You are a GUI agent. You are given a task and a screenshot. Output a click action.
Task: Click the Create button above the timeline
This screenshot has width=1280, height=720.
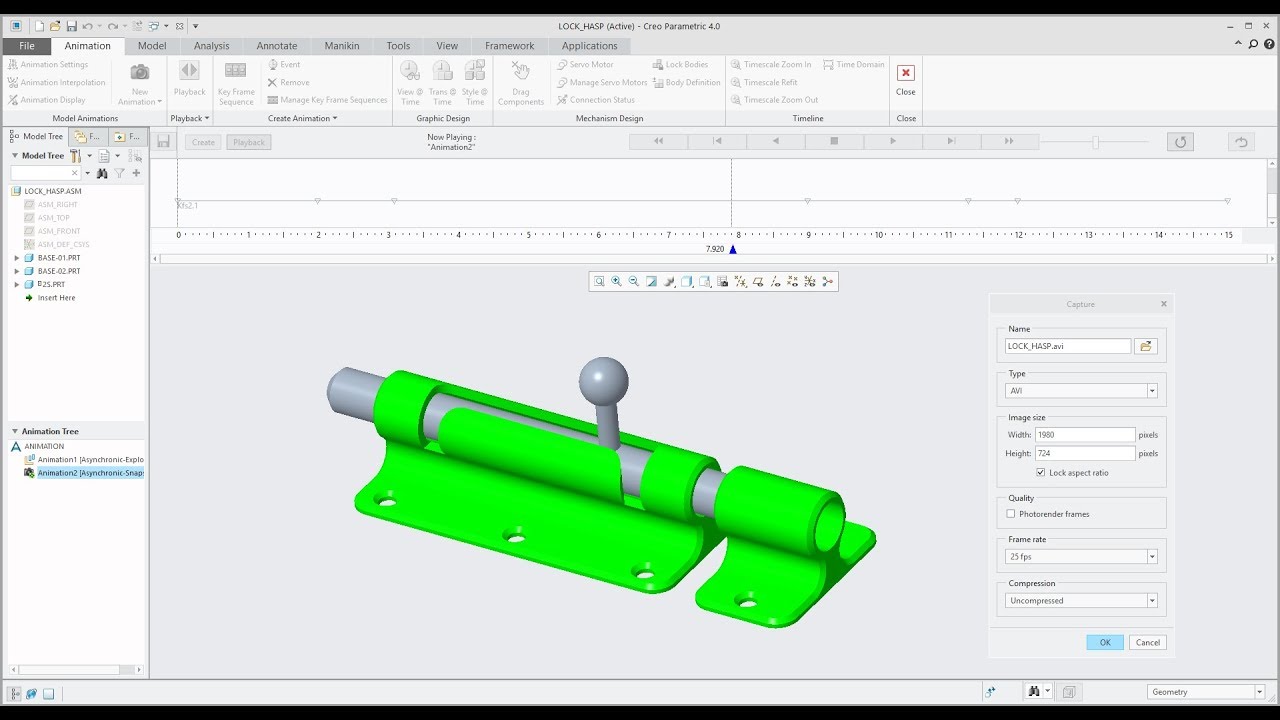click(203, 142)
